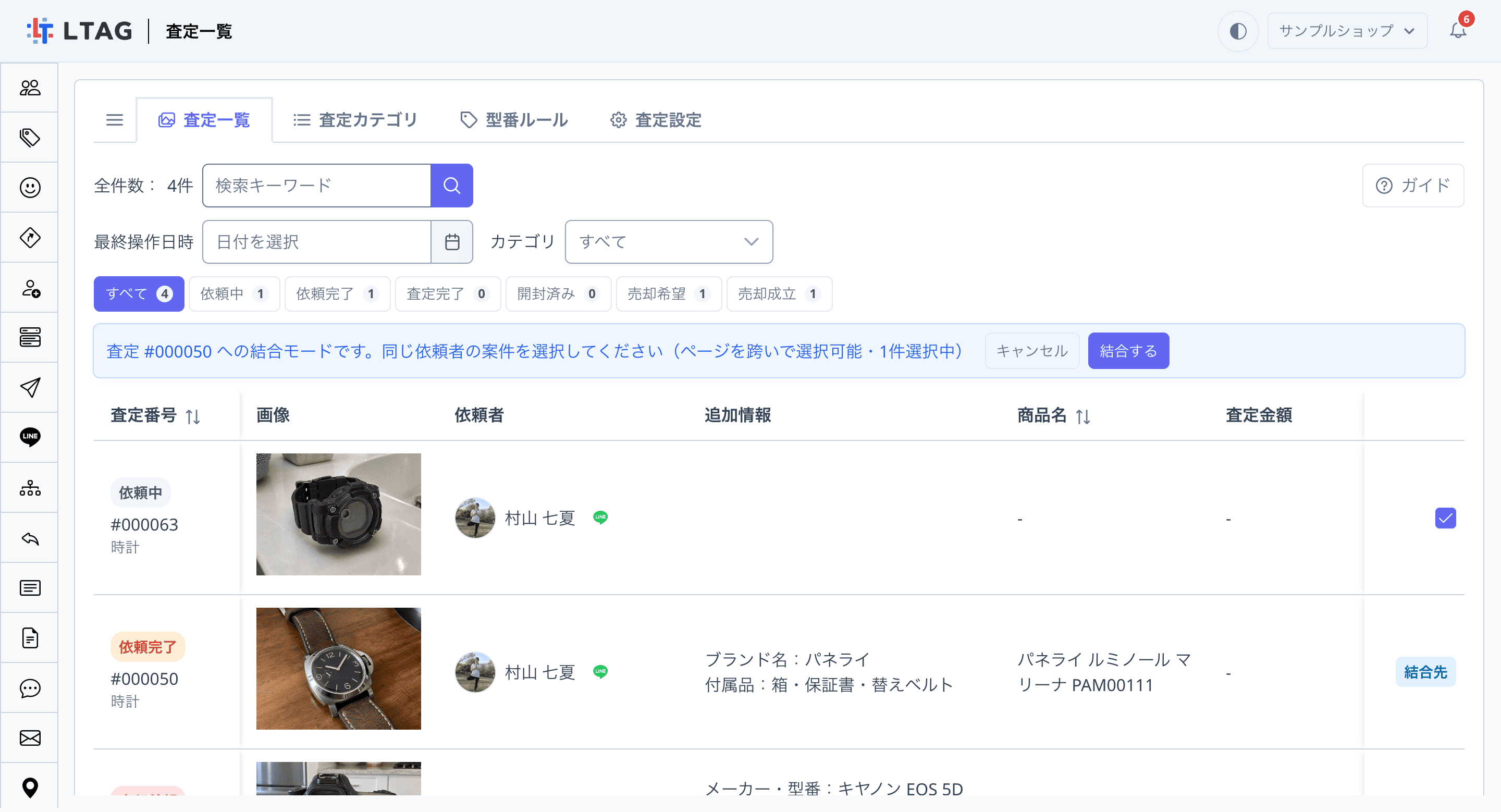Toggle the dark mode contrast button
The image size is (1501, 812).
[x=1238, y=31]
